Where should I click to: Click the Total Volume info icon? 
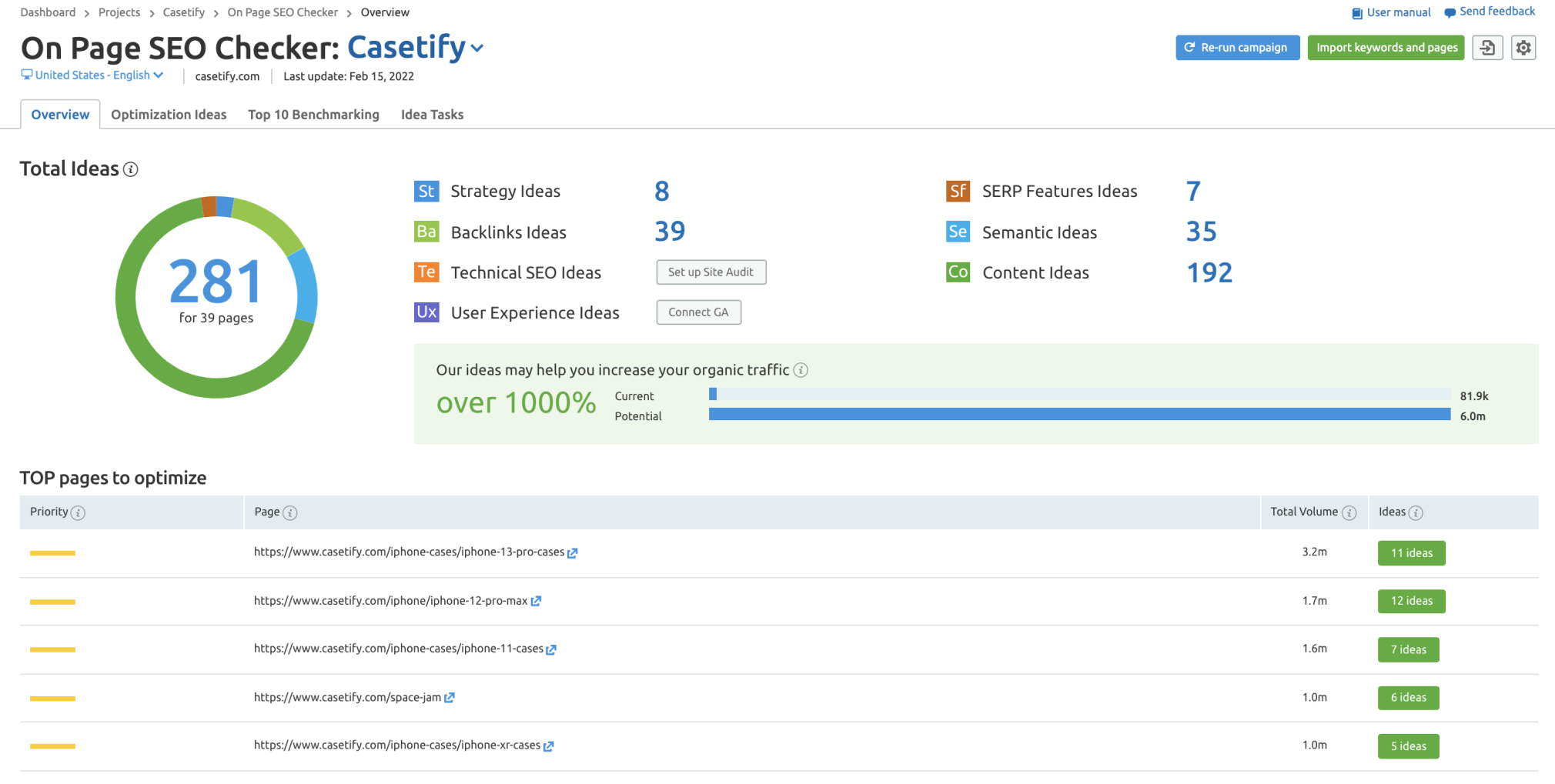[1349, 513]
